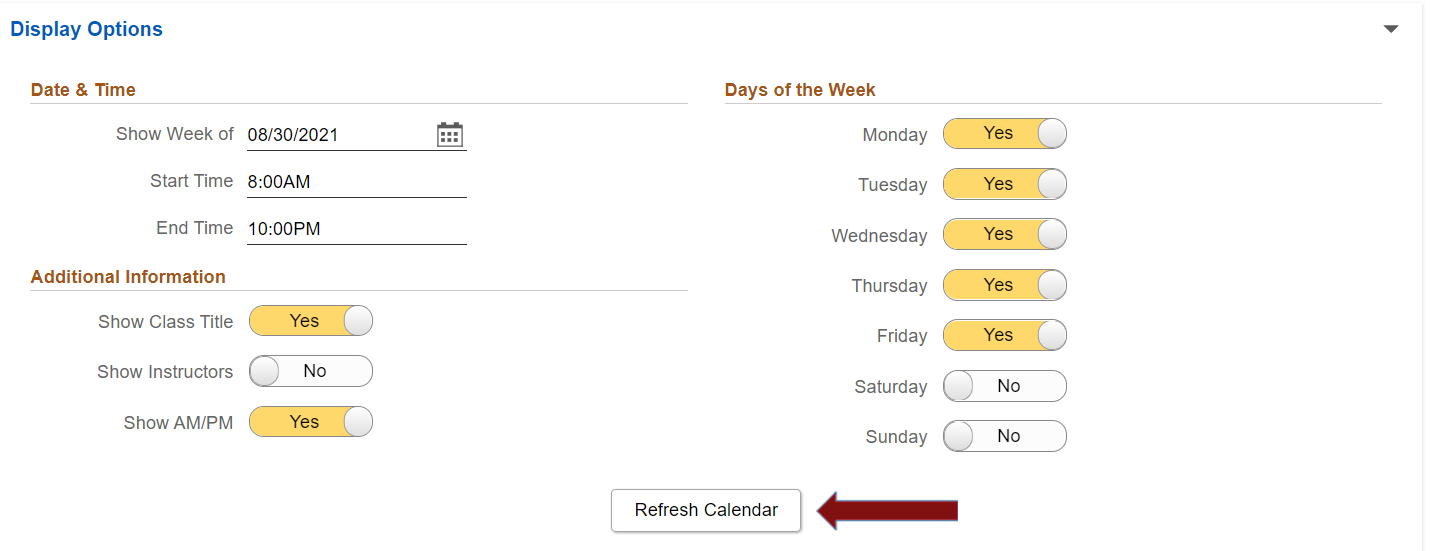Viewport: 1438px width, 551px height.
Task: Enable the Sunday toggle
Action: point(1004,437)
